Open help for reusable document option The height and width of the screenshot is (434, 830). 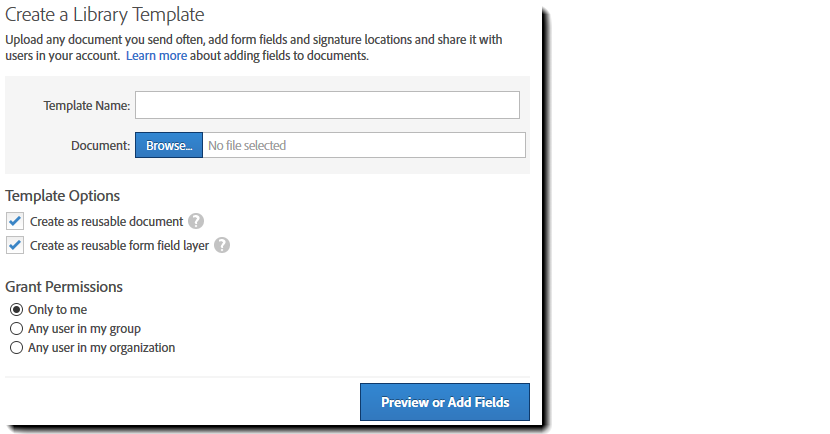click(x=196, y=221)
